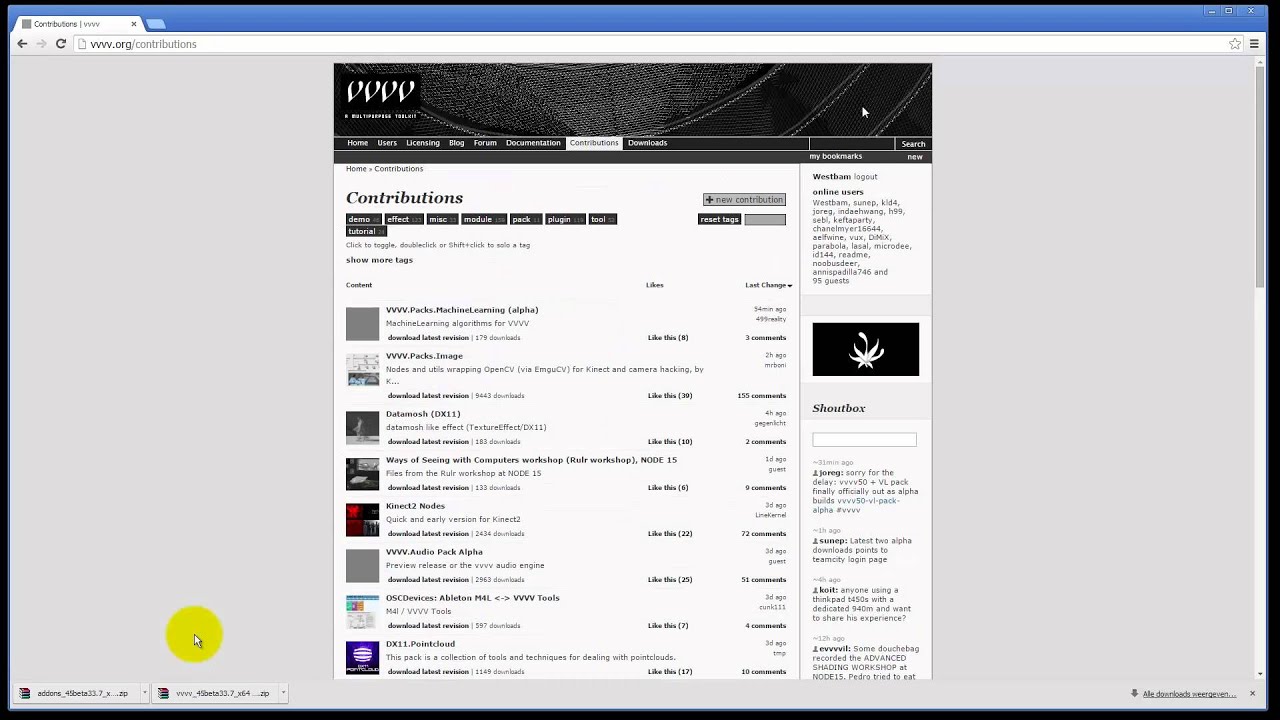Download latest revision of Kinect2 Nodes
1280x720 pixels.
pyautogui.click(x=428, y=534)
